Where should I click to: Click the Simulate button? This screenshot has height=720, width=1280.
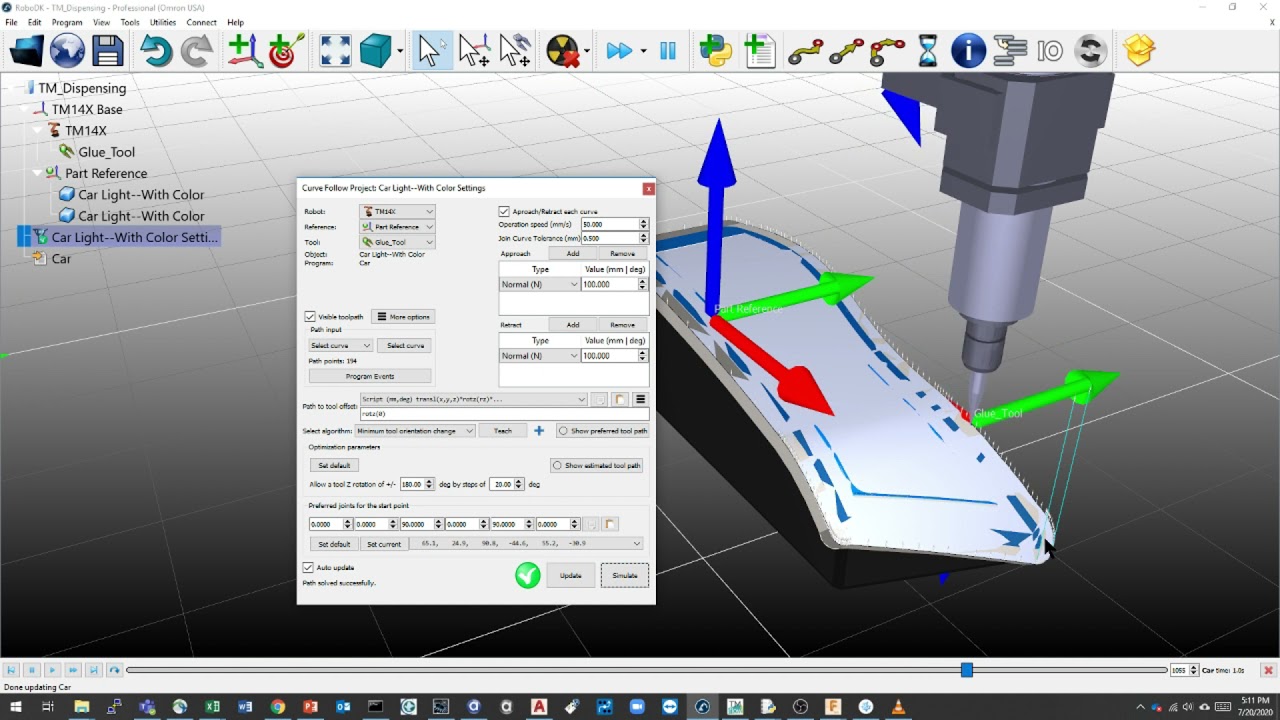point(625,575)
